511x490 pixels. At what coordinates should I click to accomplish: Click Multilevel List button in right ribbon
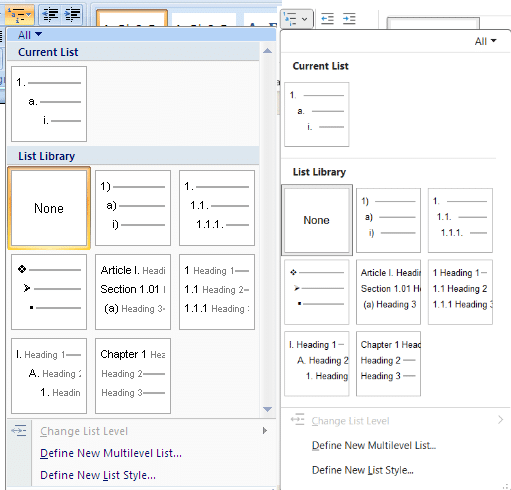[297, 19]
